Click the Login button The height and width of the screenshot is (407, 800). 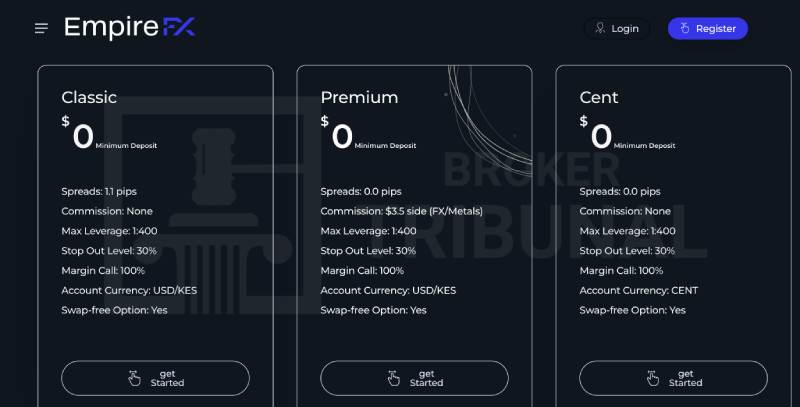(x=617, y=29)
